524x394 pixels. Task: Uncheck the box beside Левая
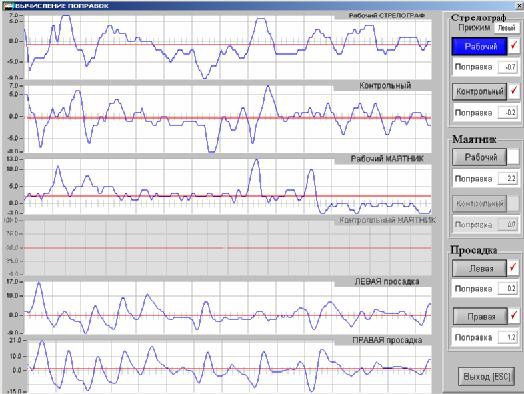click(x=513, y=268)
